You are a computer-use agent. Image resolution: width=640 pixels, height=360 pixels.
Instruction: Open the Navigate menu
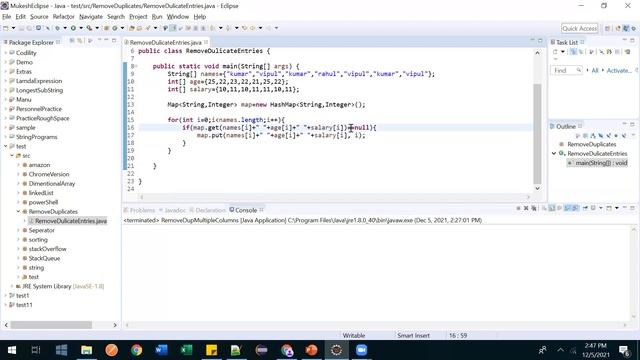(91, 17)
